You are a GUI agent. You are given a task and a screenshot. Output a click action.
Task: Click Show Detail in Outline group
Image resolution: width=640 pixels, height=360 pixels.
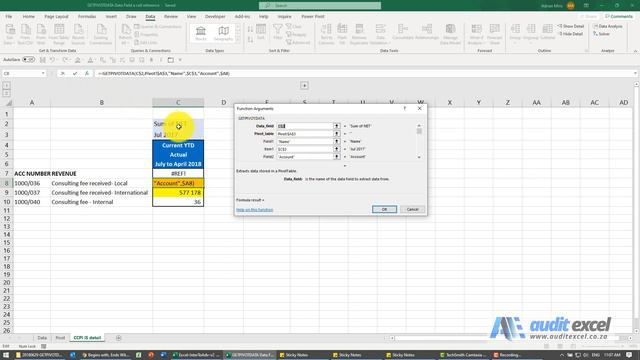coord(571,26)
